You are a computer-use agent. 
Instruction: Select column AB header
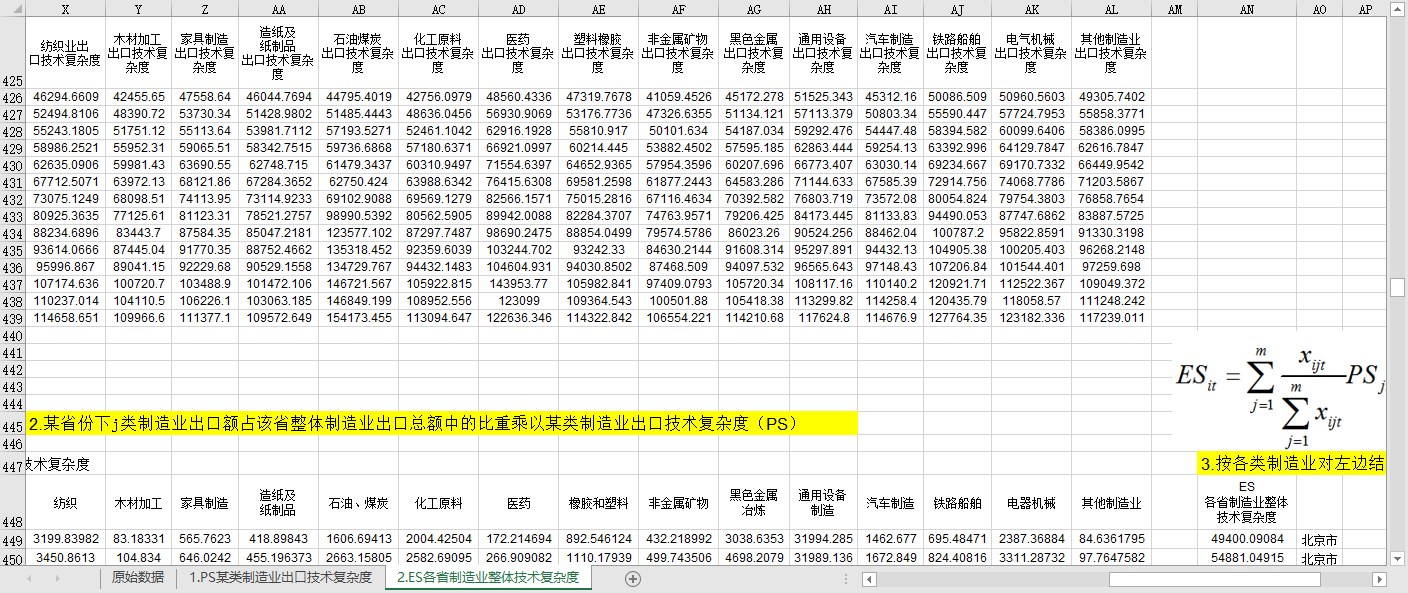pos(359,8)
